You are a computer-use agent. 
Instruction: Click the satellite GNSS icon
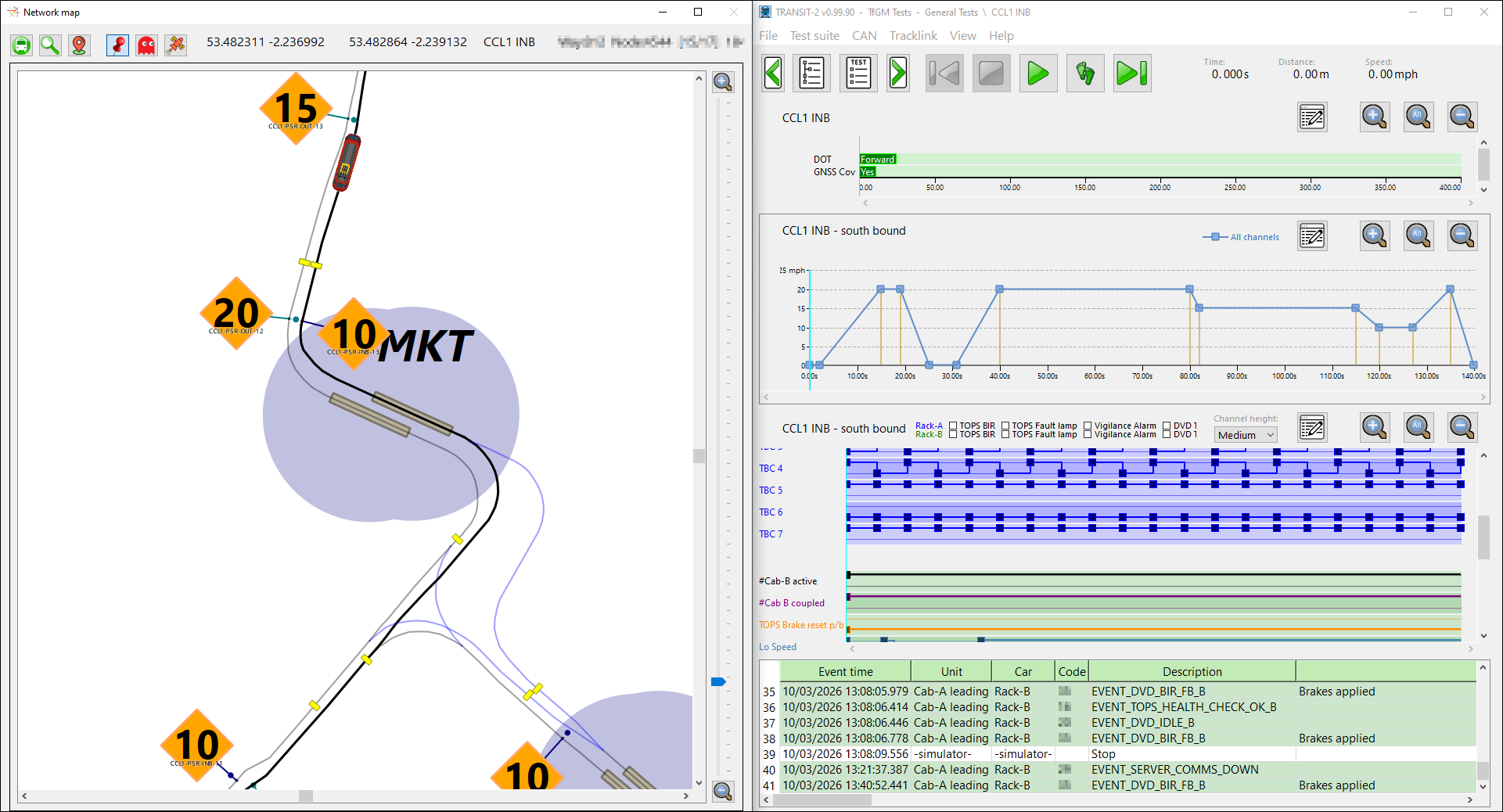click(176, 45)
